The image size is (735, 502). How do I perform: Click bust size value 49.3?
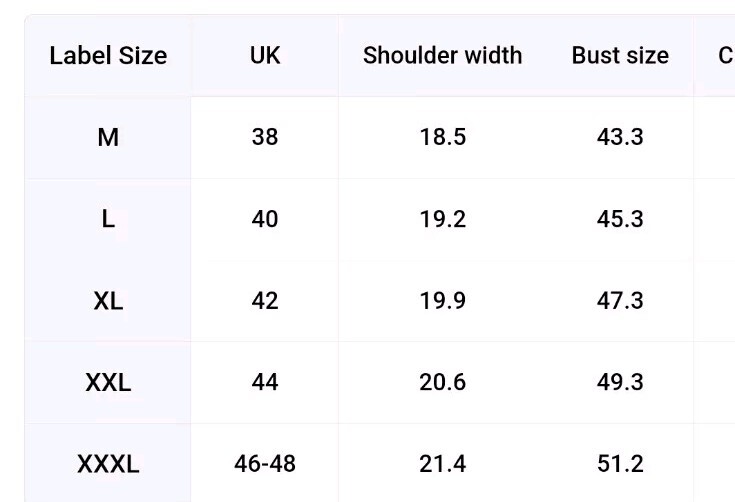pyautogui.click(x=620, y=382)
